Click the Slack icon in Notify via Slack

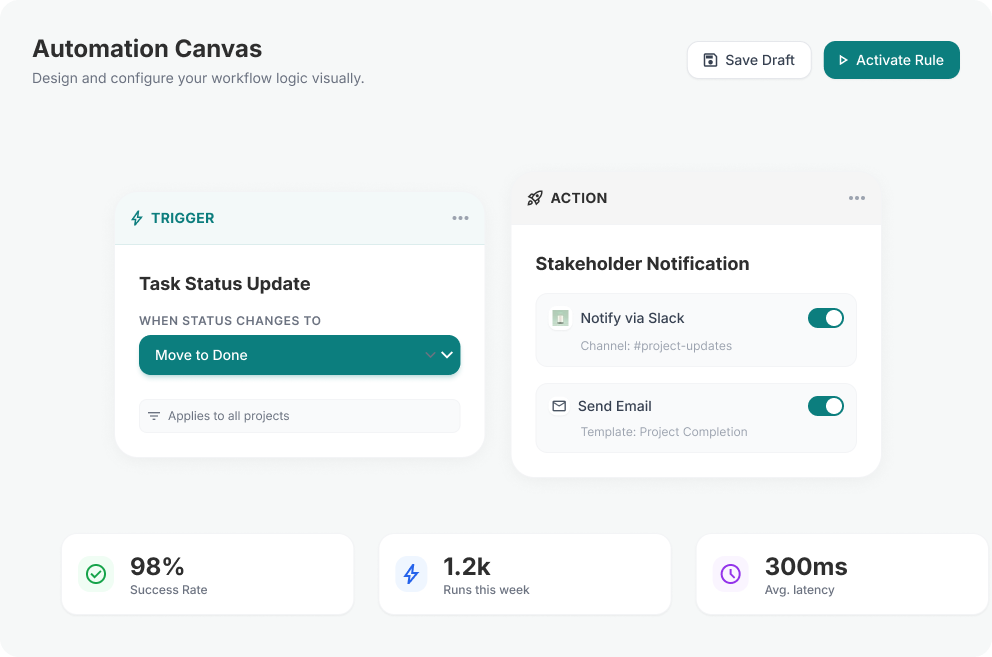560,318
